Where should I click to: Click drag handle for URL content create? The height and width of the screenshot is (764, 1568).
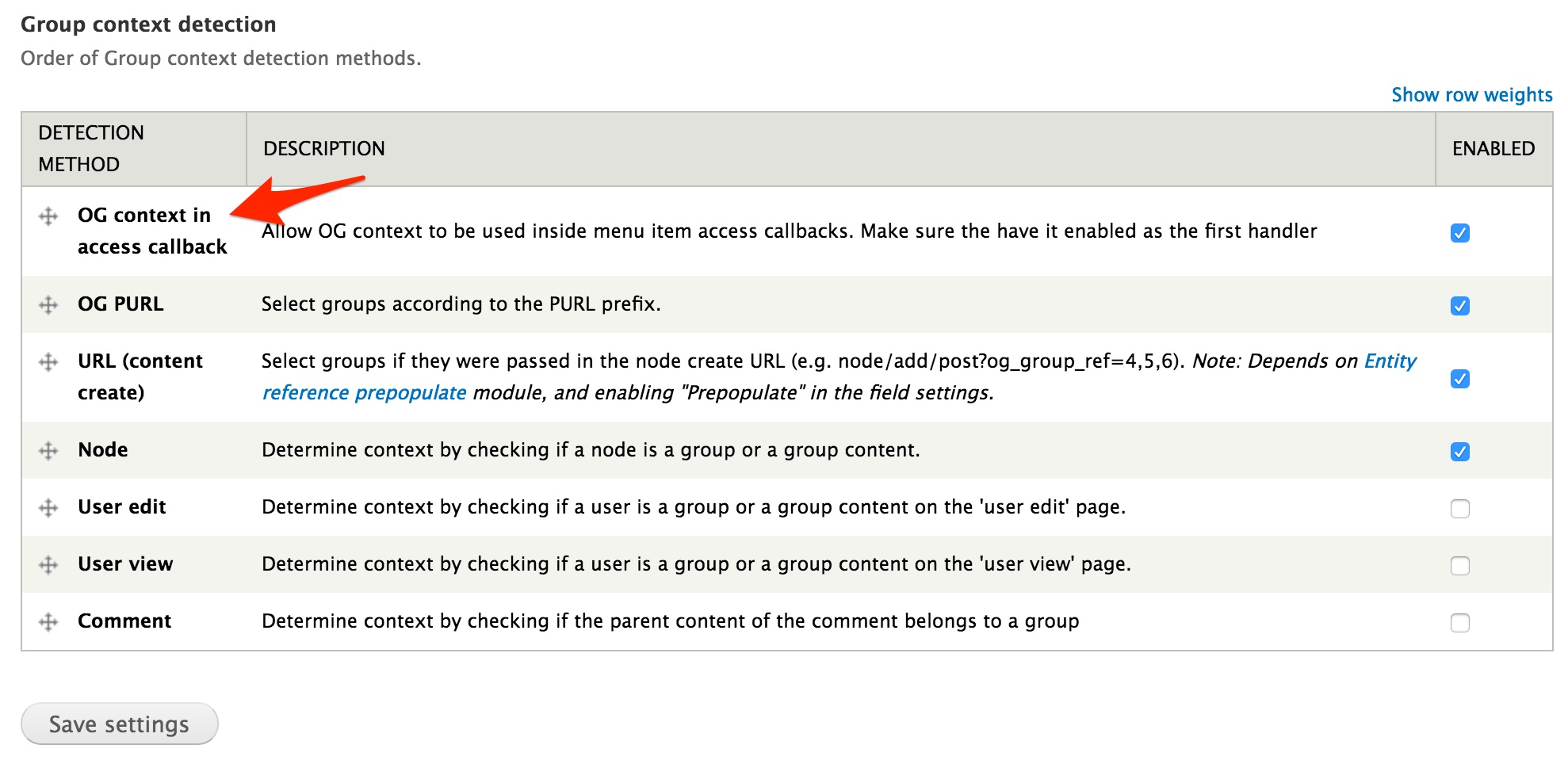pyautogui.click(x=48, y=361)
